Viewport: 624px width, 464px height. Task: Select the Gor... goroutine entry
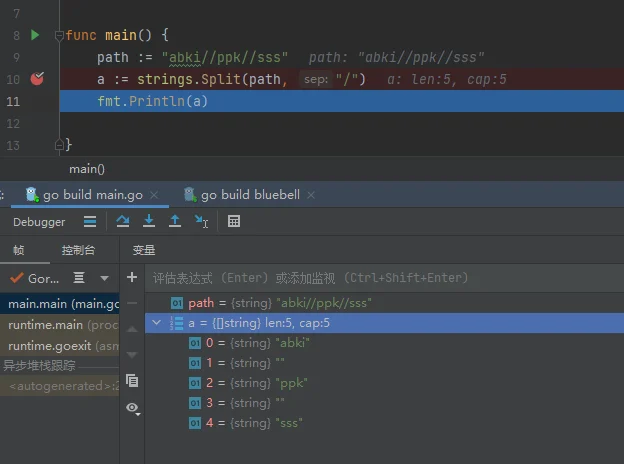[35, 278]
